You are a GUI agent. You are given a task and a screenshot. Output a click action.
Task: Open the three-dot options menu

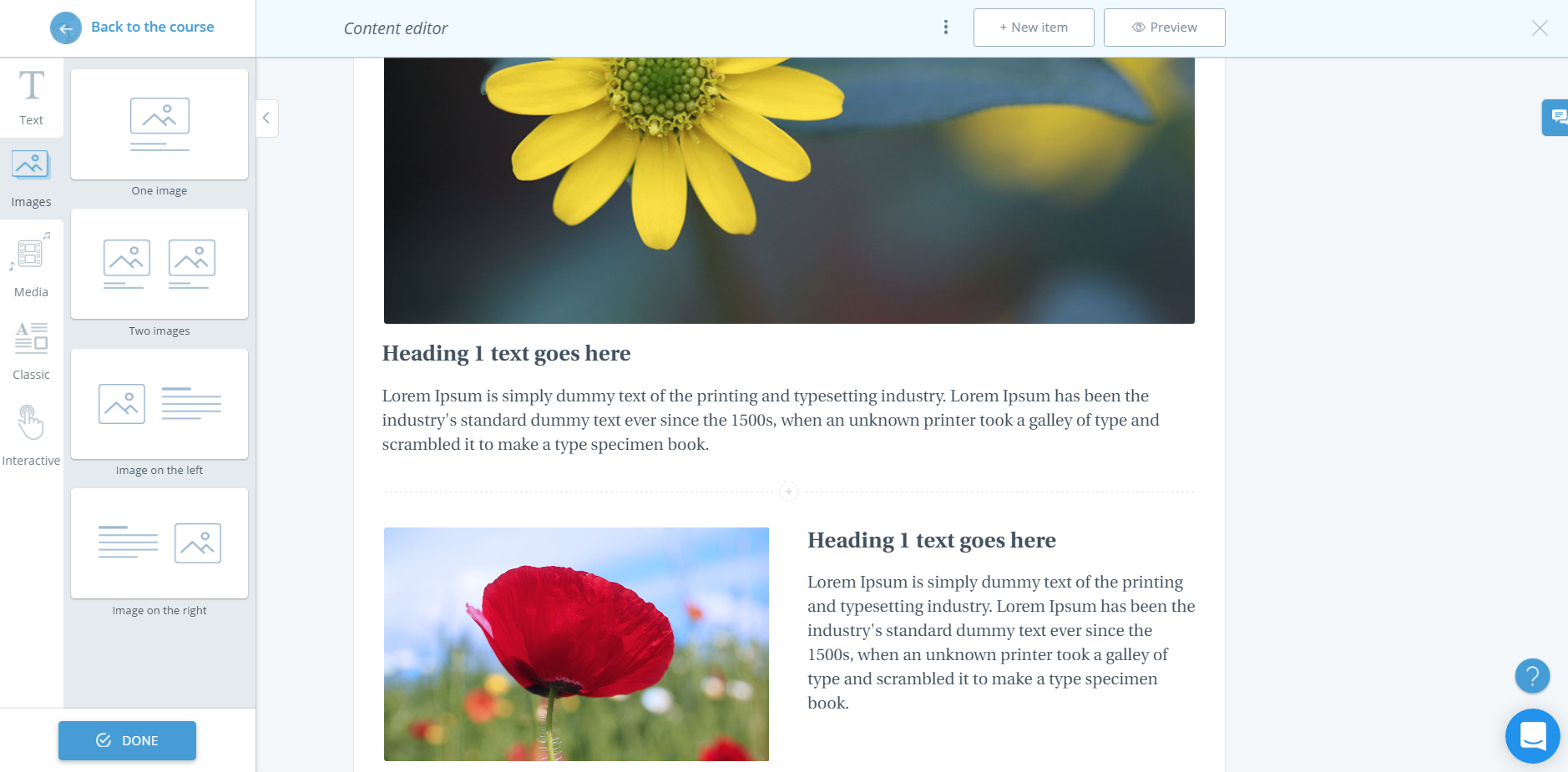[x=946, y=28]
